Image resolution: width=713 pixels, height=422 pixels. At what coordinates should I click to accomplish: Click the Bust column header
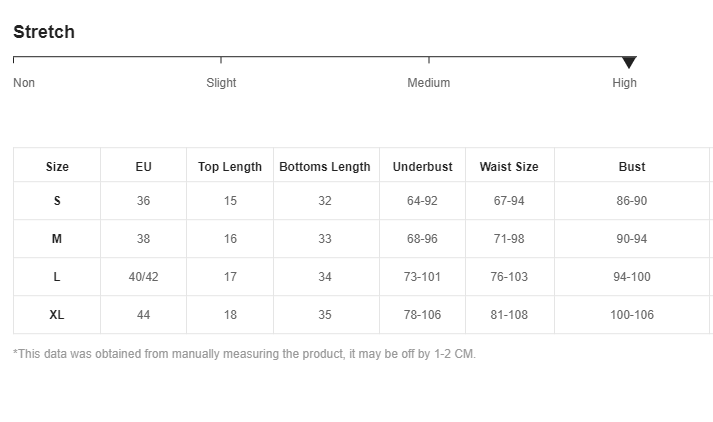[632, 166]
